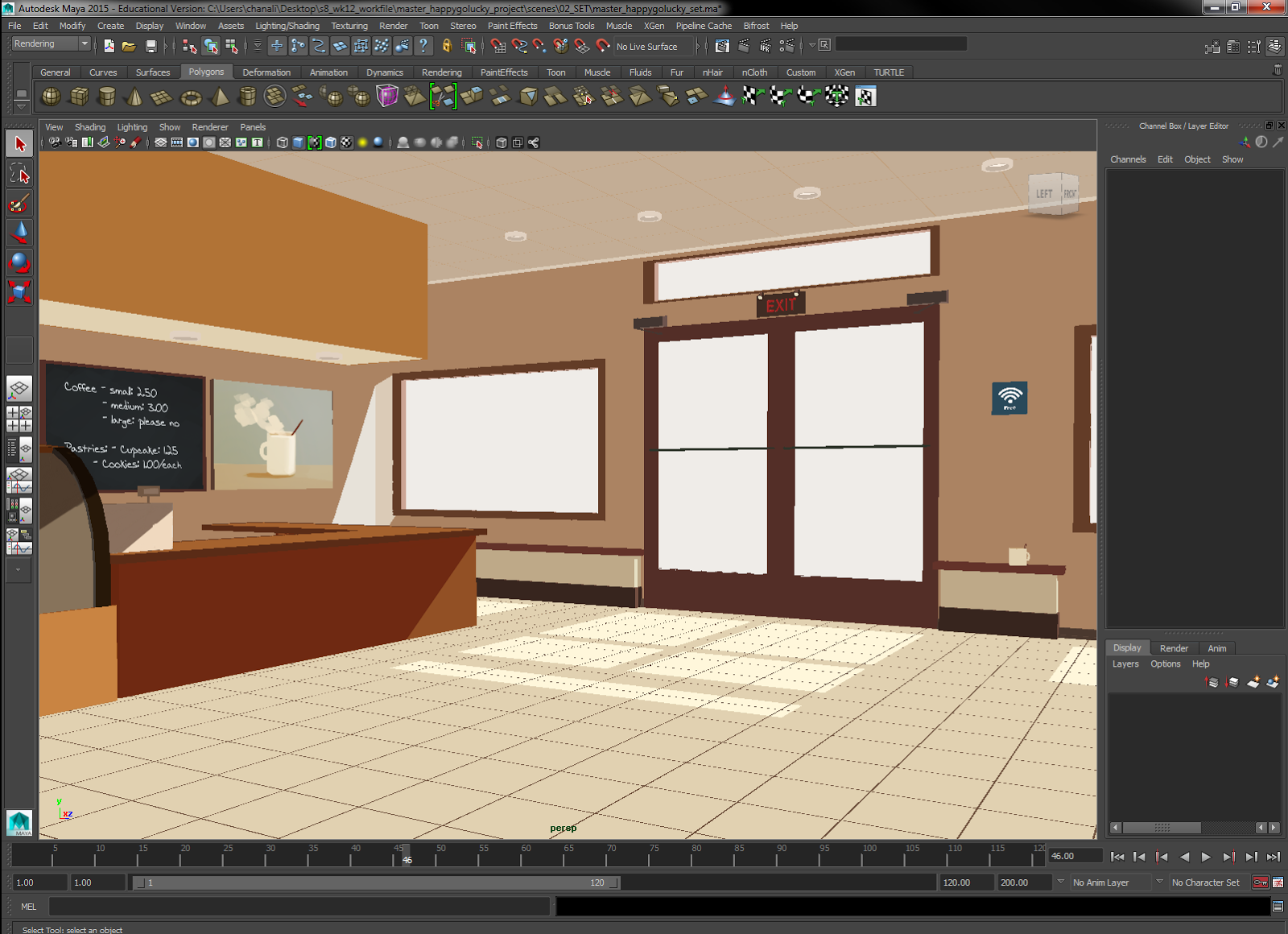Image resolution: width=1288 pixels, height=934 pixels.
Task: Toggle auto keyframe button
Action: [1261, 882]
